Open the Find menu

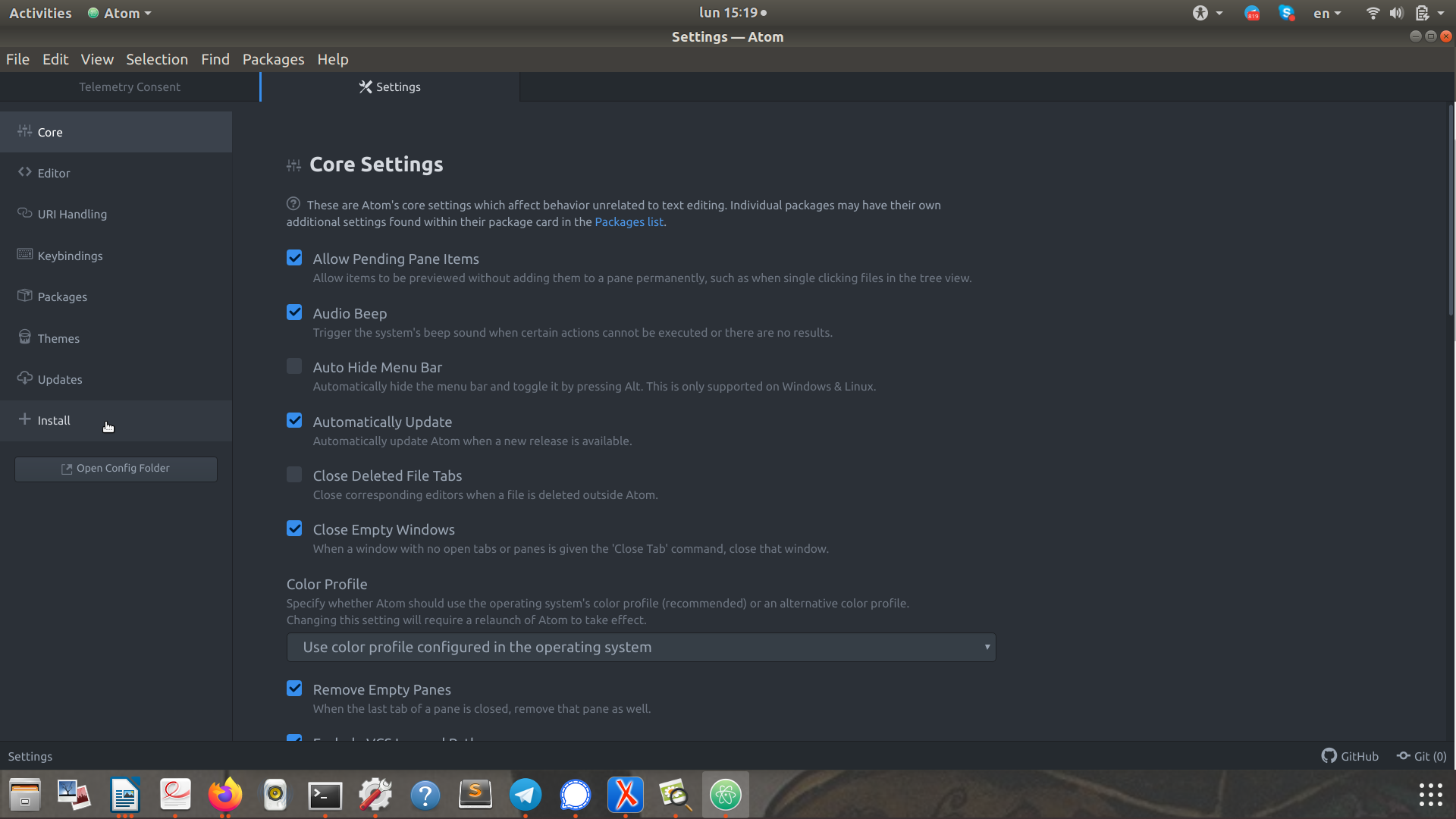[215, 59]
